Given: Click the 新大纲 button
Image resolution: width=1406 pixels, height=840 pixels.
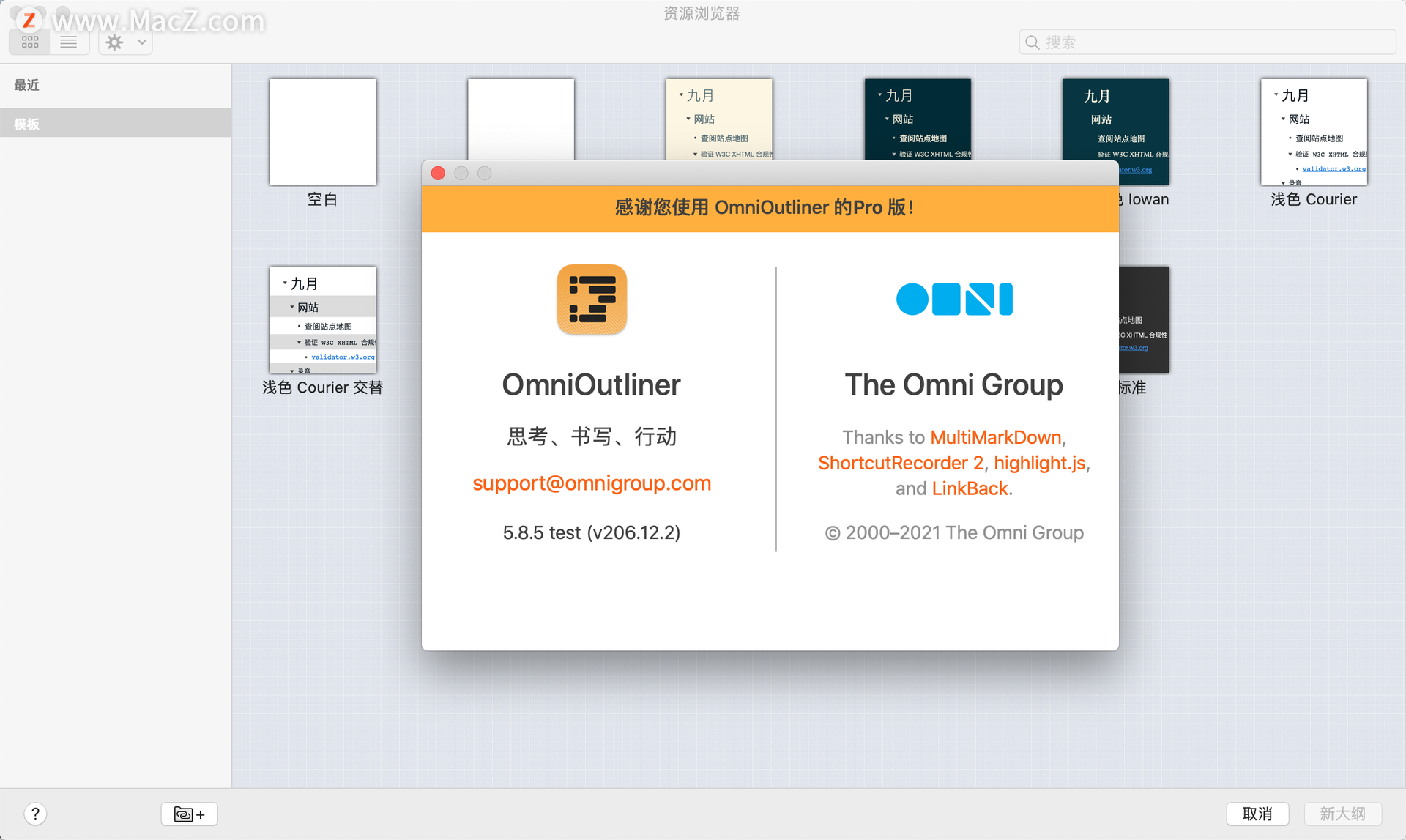Looking at the screenshot, I should pyautogui.click(x=1342, y=814).
